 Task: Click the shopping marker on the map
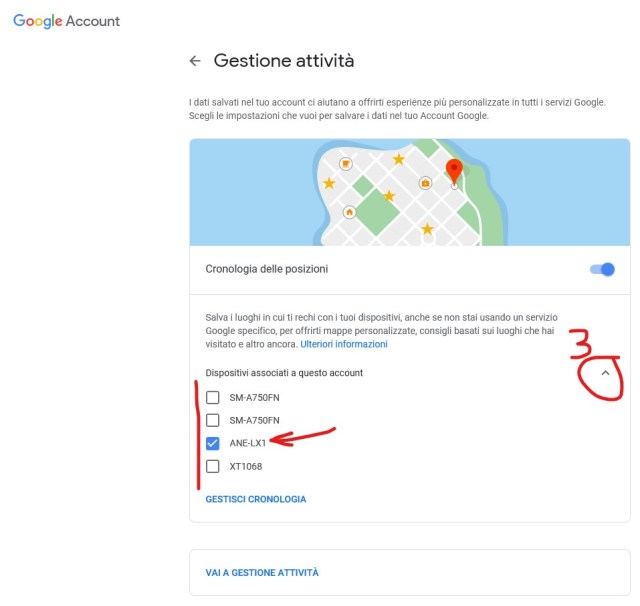click(x=345, y=163)
